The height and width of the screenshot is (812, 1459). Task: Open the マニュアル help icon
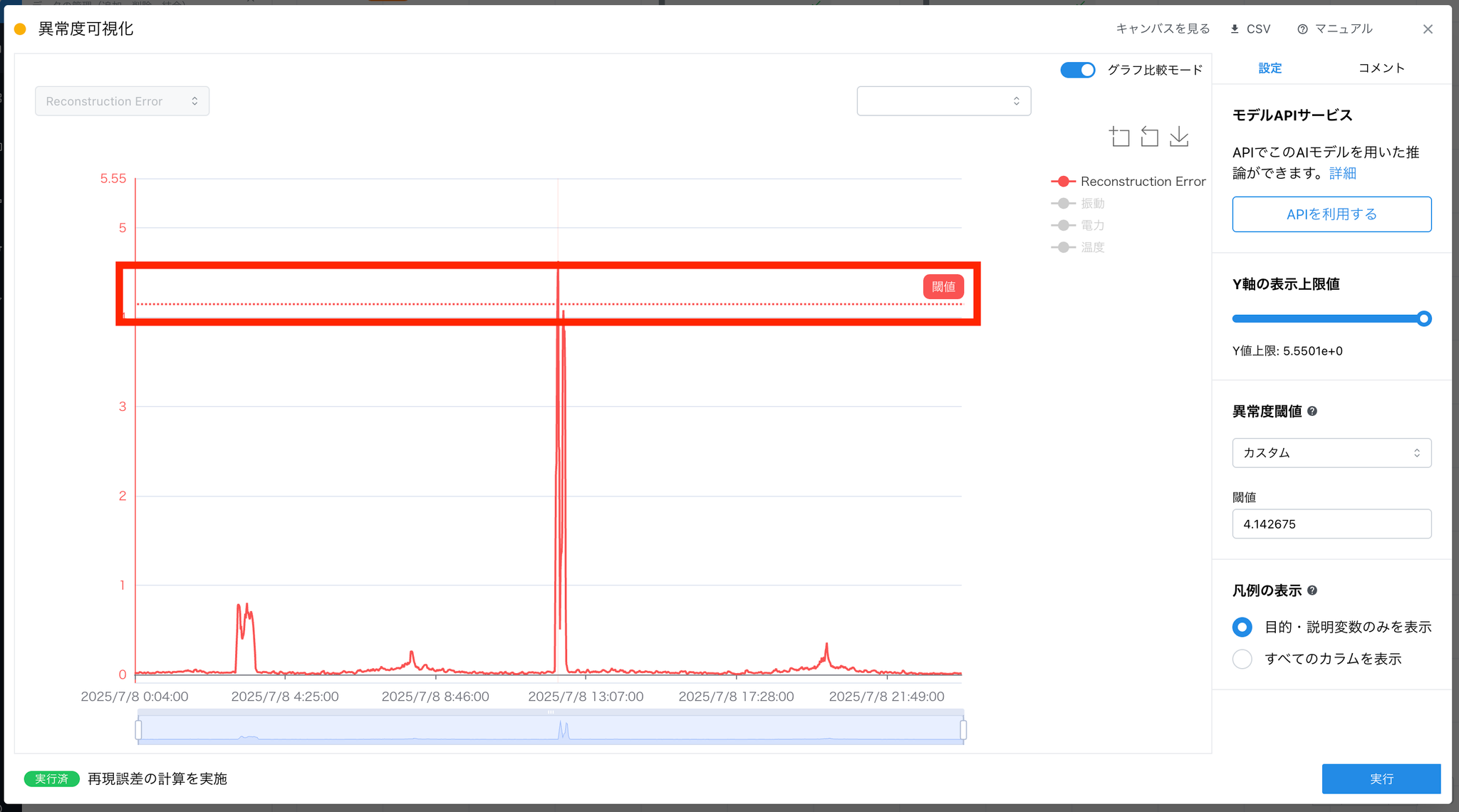click(1302, 29)
